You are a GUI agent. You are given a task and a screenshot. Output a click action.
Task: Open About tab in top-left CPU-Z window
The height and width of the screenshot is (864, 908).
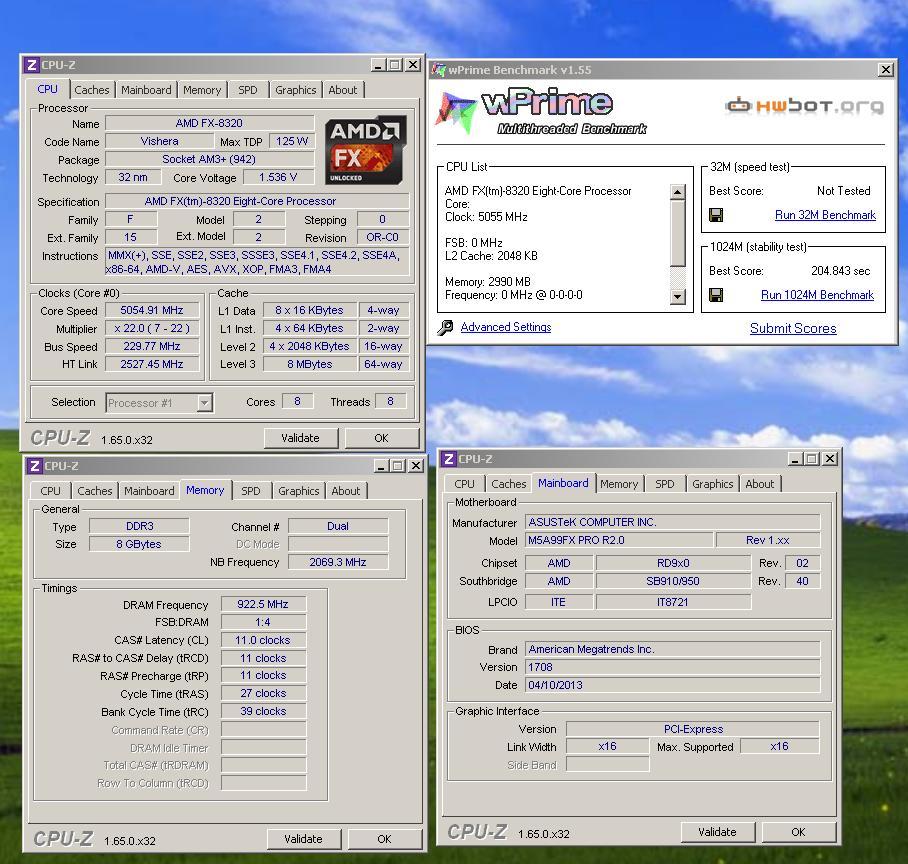point(343,90)
